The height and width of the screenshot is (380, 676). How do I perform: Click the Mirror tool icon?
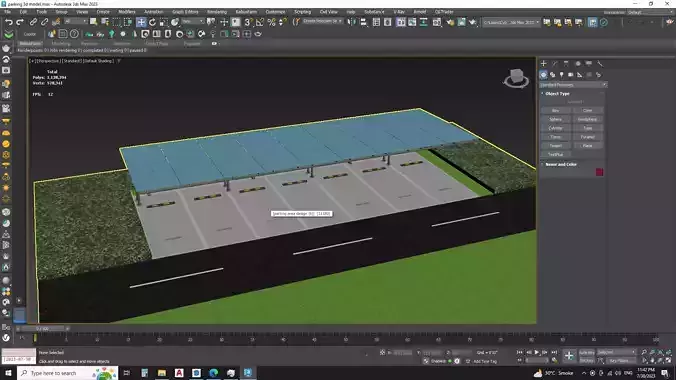pyautogui.click(x=352, y=22)
